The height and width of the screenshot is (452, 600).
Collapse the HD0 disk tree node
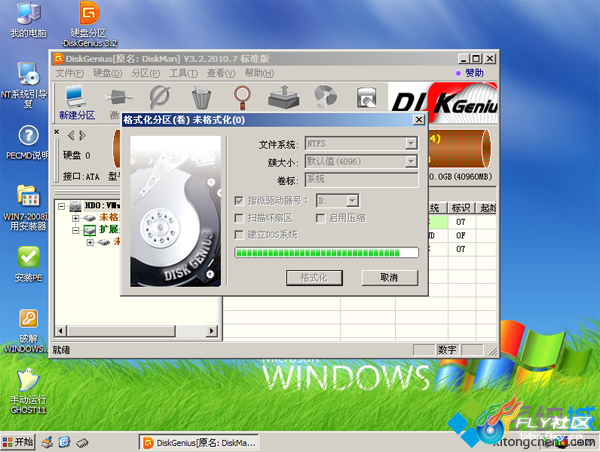pyautogui.click(x=61, y=206)
